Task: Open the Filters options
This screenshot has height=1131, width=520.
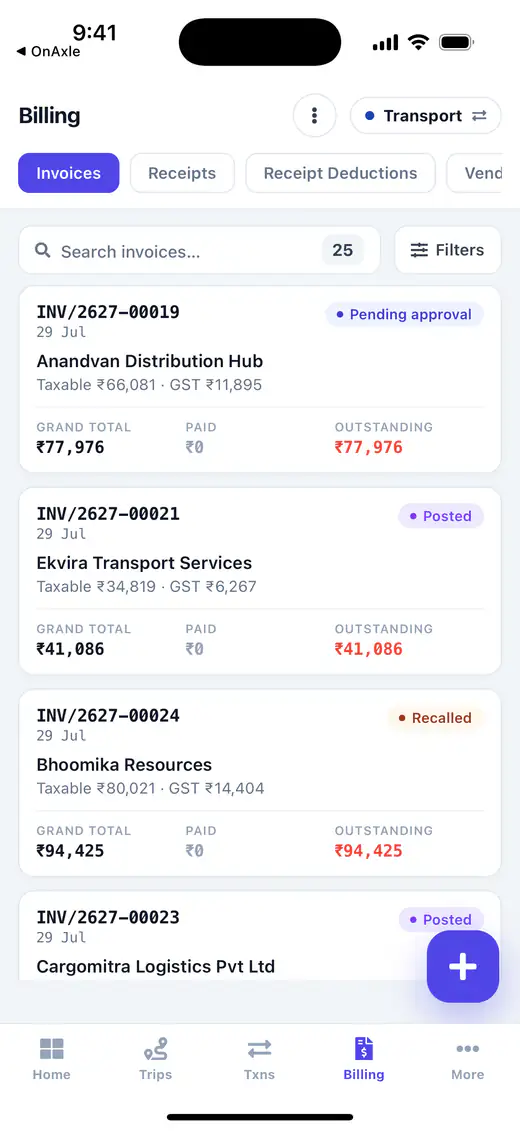Action: tap(448, 250)
